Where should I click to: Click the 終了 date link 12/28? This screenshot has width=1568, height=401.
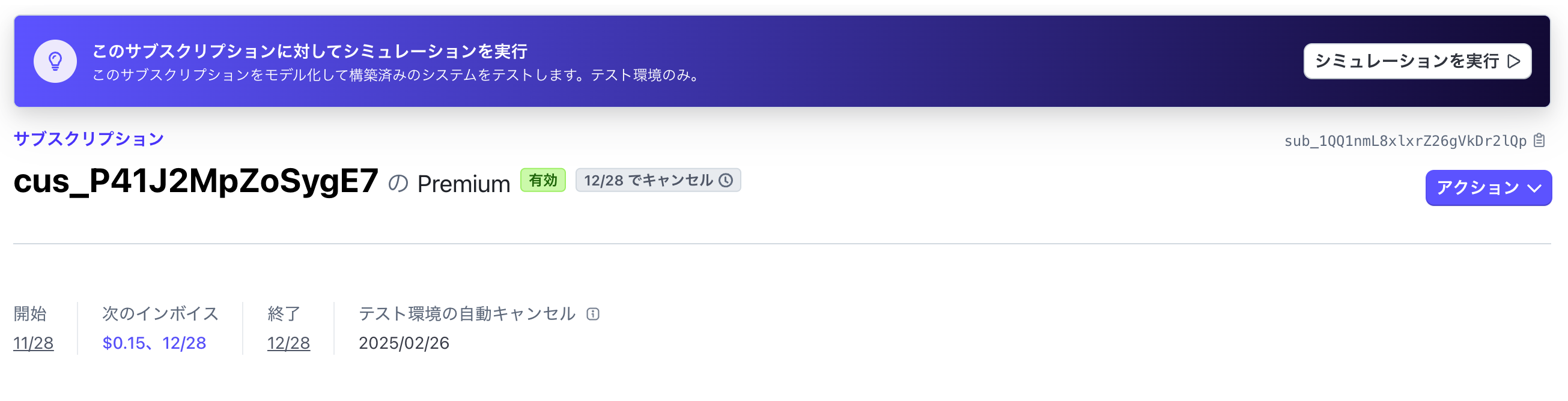click(x=288, y=343)
